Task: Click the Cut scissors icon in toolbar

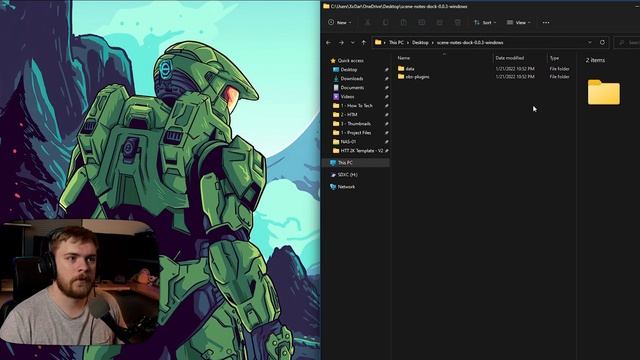Action: pos(367,22)
